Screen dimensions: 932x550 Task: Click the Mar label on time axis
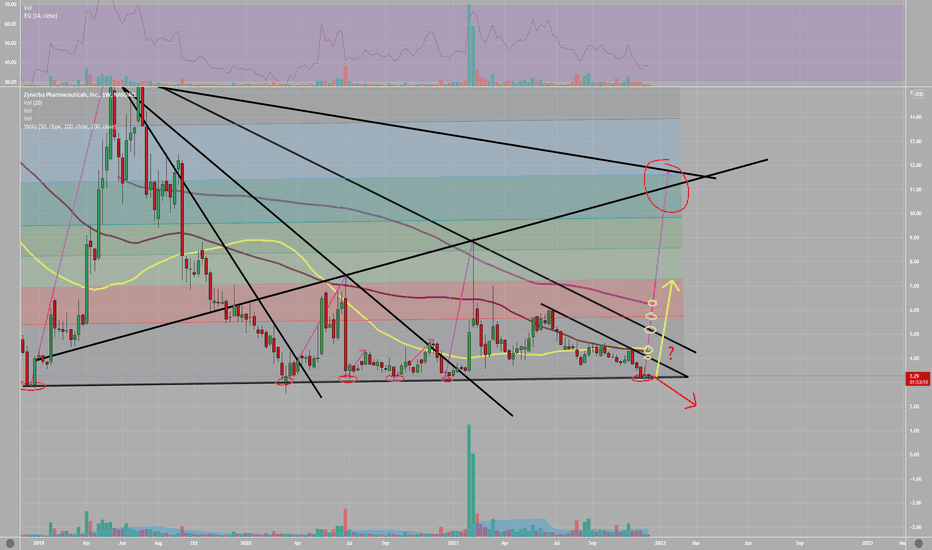tap(696, 543)
